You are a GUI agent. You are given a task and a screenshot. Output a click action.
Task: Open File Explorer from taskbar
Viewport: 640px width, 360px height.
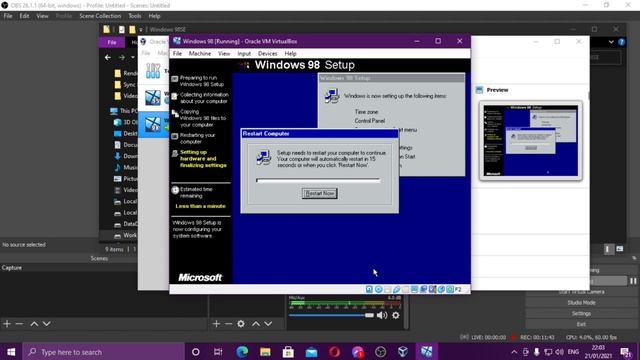(x=265, y=352)
